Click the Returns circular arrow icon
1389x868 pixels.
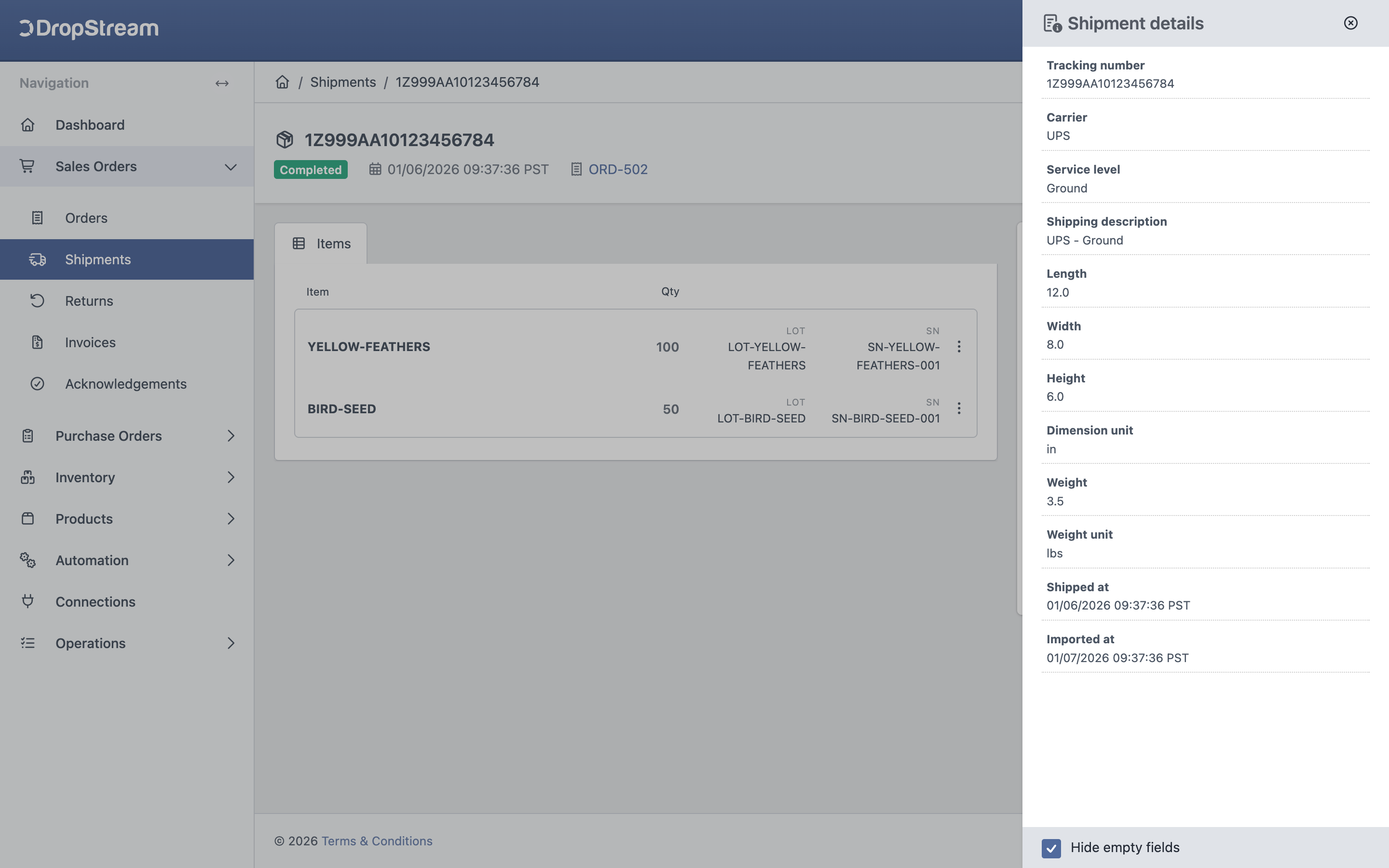[x=37, y=301]
